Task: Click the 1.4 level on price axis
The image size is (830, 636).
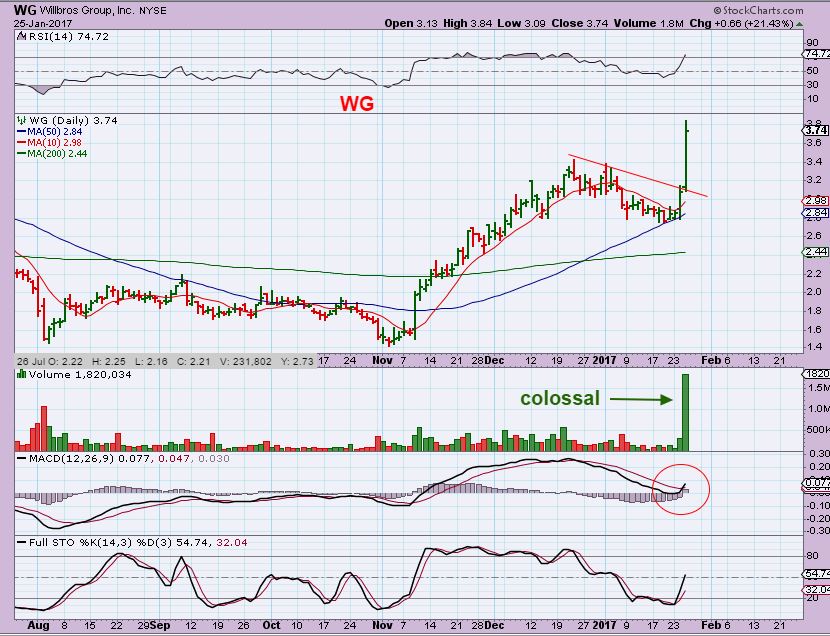Action: pos(814,347)
